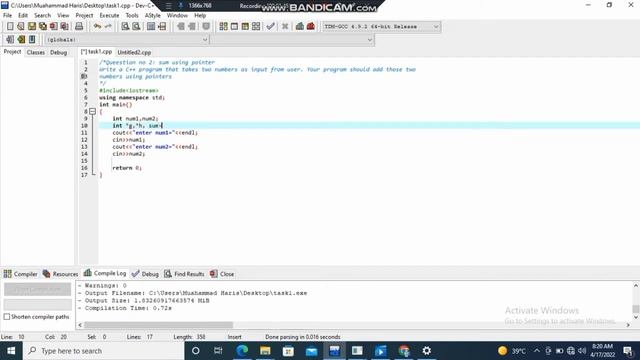Open the Help menu

pos(200,16)
